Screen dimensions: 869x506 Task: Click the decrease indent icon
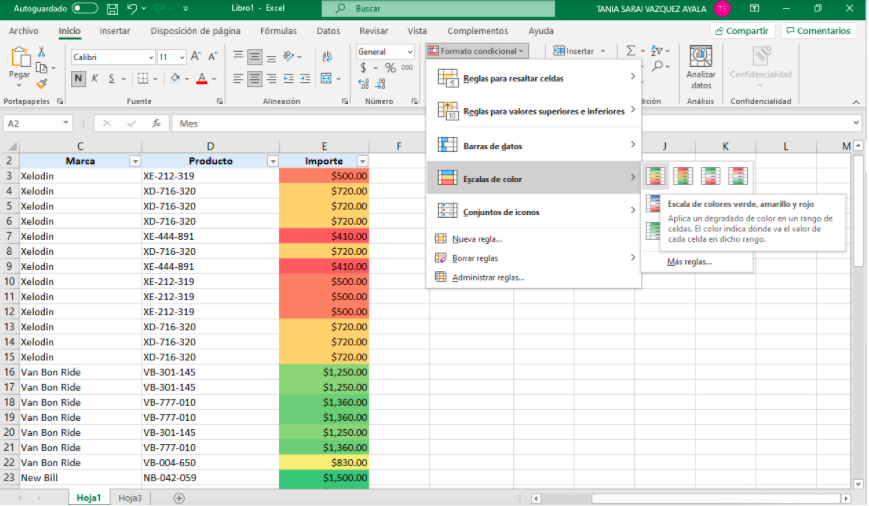tap(288, 79)
